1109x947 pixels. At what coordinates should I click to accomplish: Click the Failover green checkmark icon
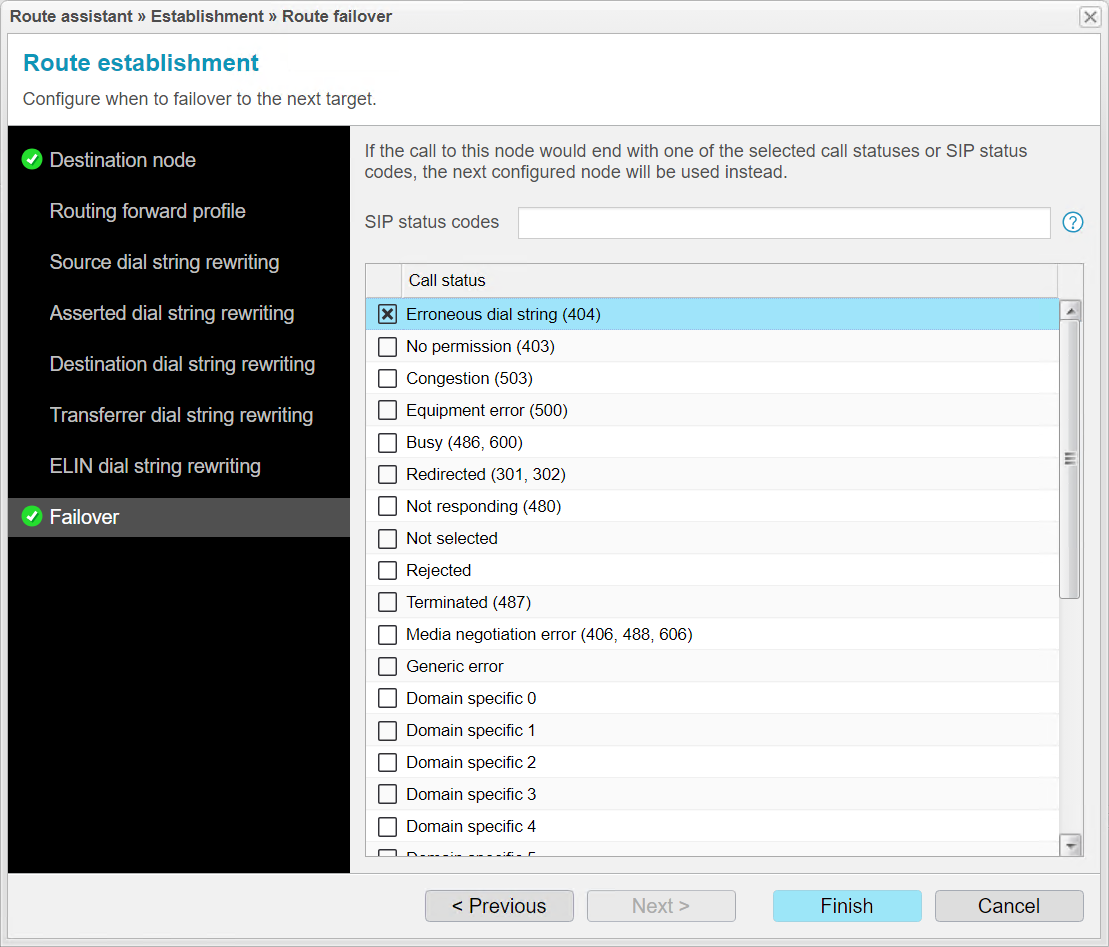point(32,517)
